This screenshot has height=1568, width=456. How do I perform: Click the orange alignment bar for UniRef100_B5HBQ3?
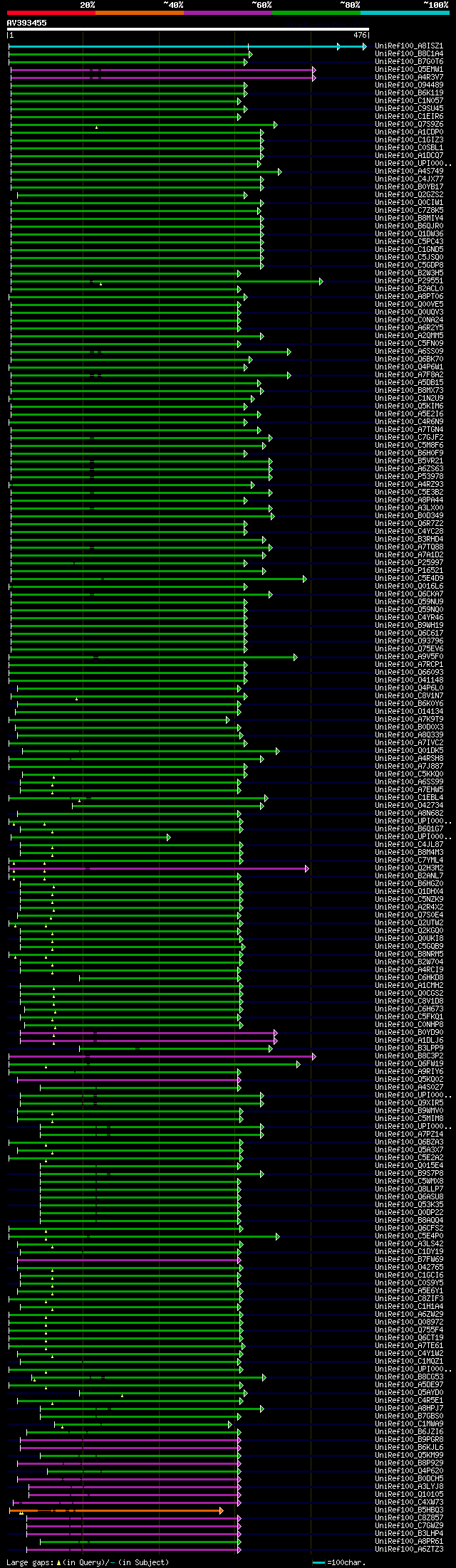pos(116,1510)
